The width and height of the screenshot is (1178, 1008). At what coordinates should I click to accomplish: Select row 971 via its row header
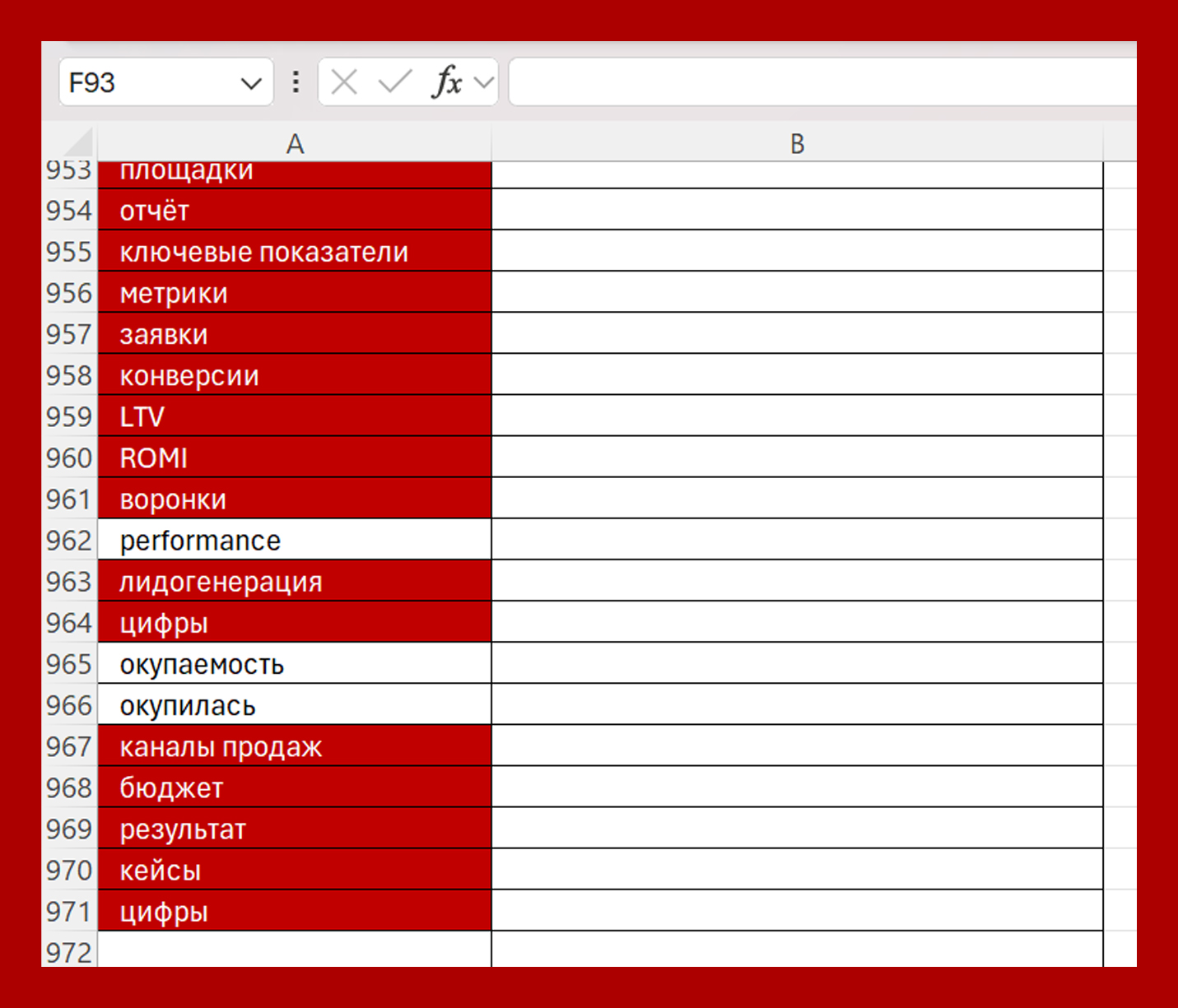[x=69, y=911]
